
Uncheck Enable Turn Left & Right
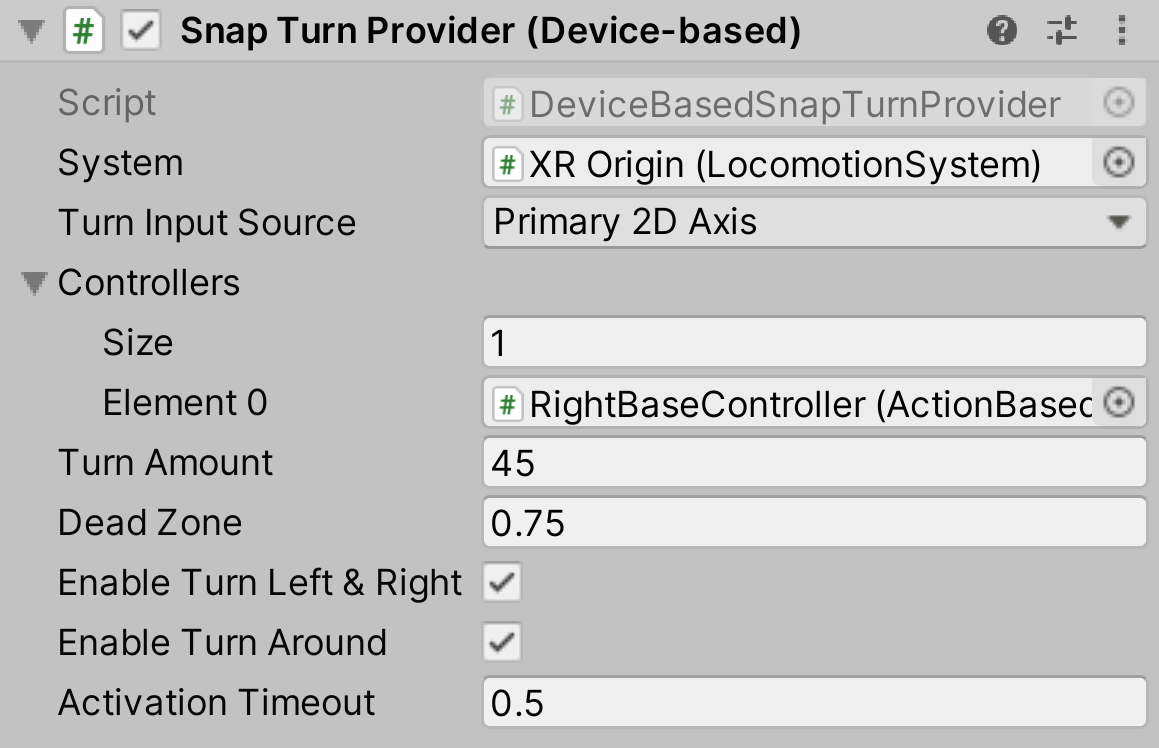503,582
